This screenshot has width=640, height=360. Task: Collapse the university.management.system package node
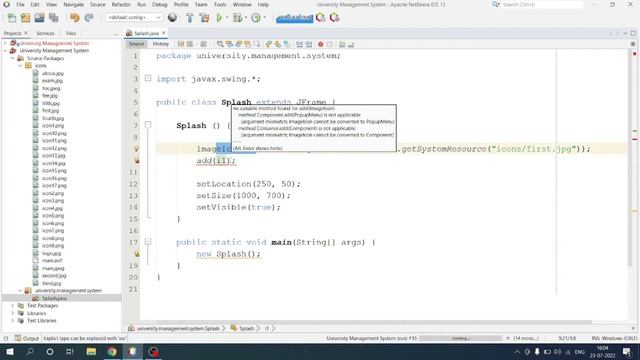[20, 290]
